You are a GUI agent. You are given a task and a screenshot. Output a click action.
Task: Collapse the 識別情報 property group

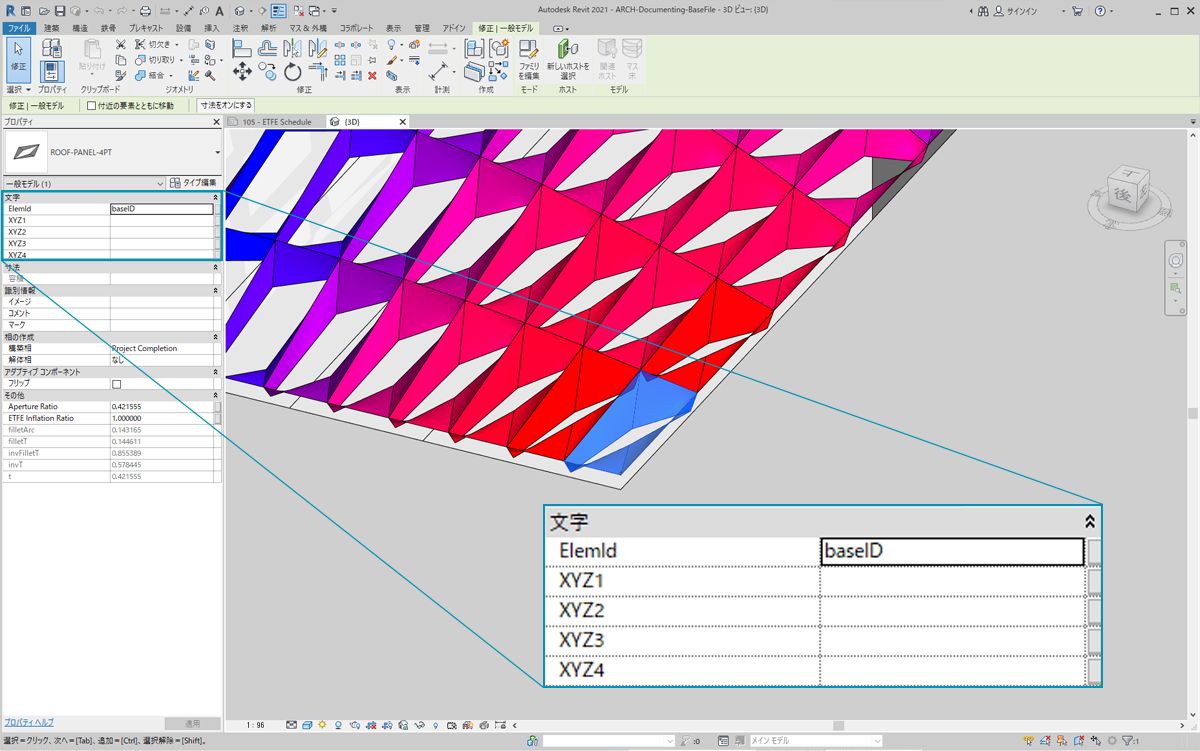point(216,290)
